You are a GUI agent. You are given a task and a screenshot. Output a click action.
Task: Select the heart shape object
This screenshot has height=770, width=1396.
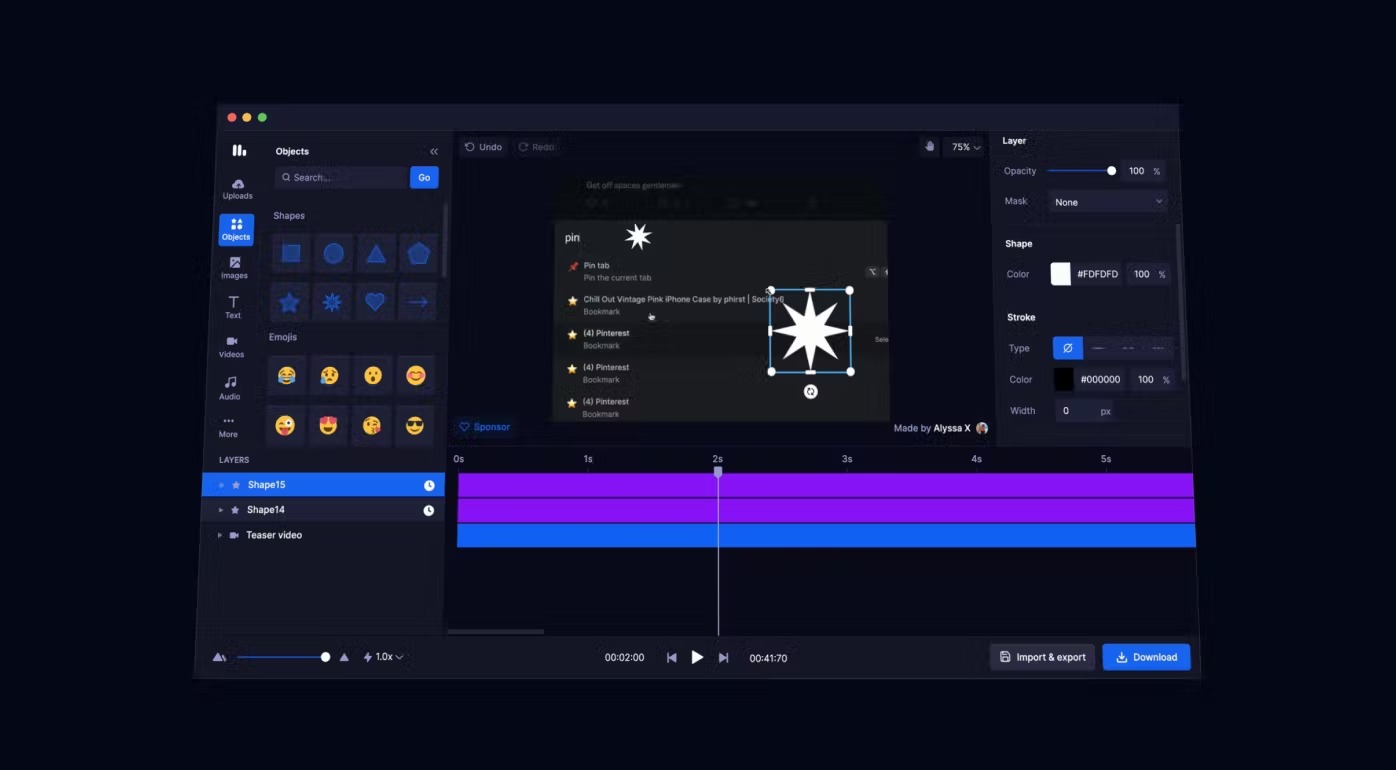pos(375,302)
